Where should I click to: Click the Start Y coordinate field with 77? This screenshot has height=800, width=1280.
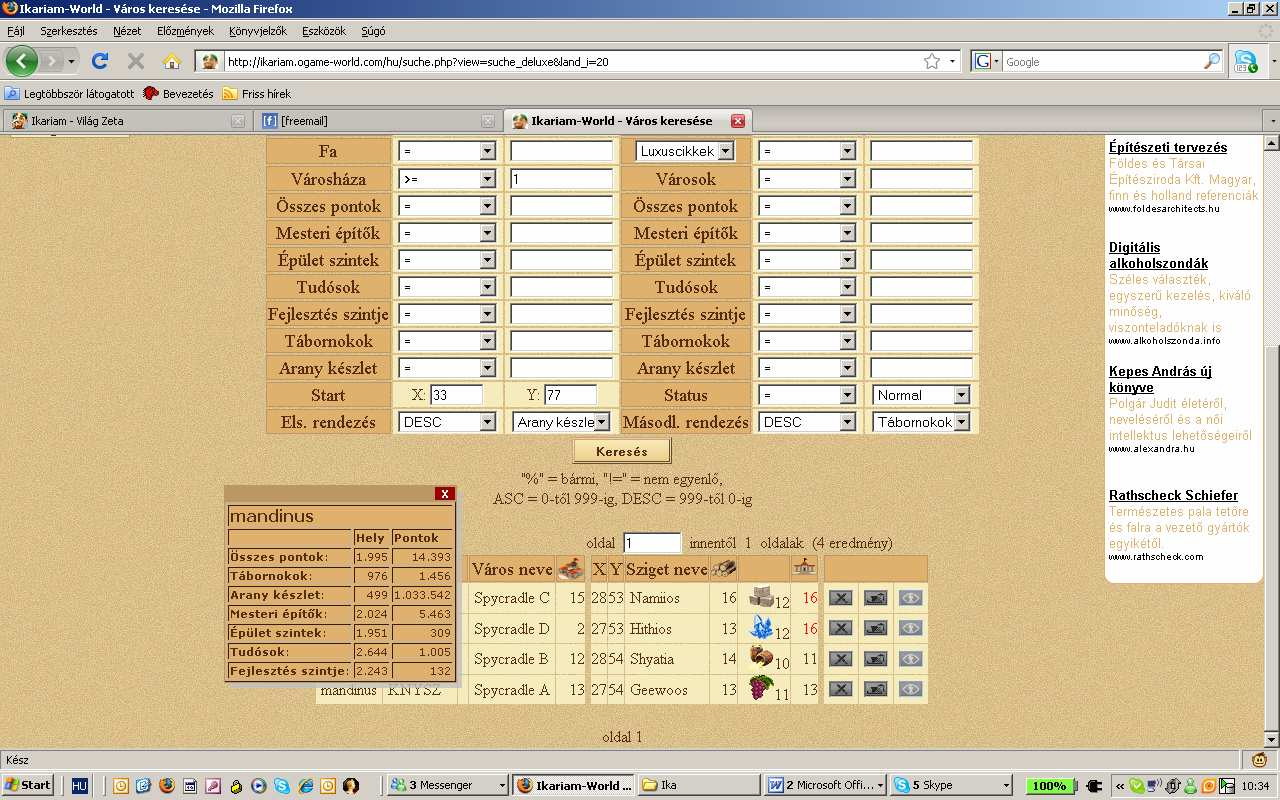(x=570, y=395)
